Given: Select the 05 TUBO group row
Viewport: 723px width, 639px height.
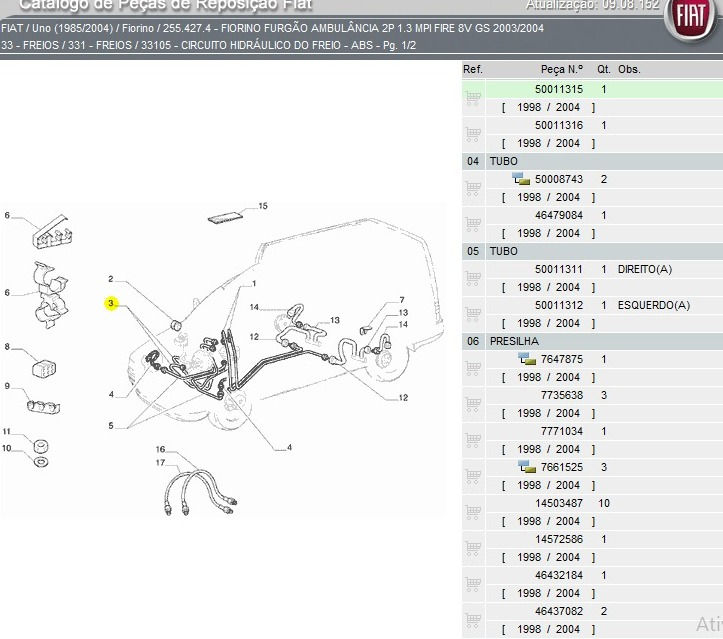Looking at the screenshot, I should click(593, 251).
